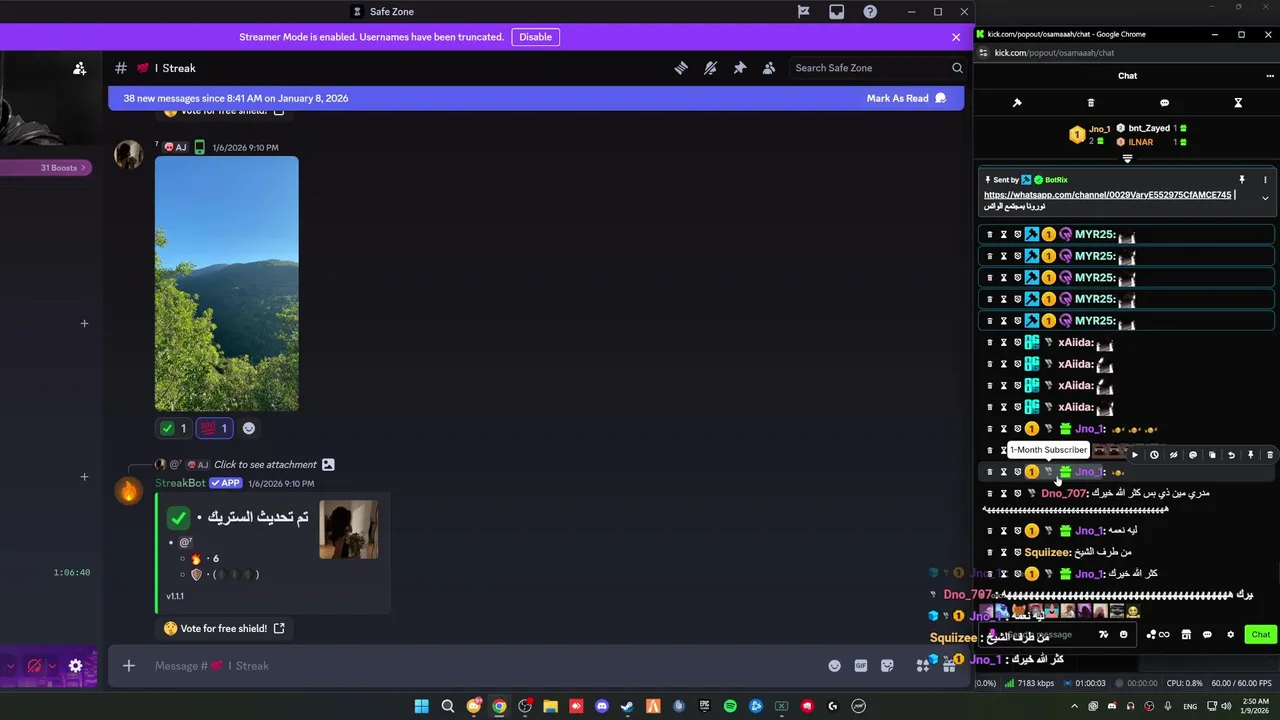Open Threads icon in Discord header
Viewport: 1280px width, 720px height.
point(681,68)
